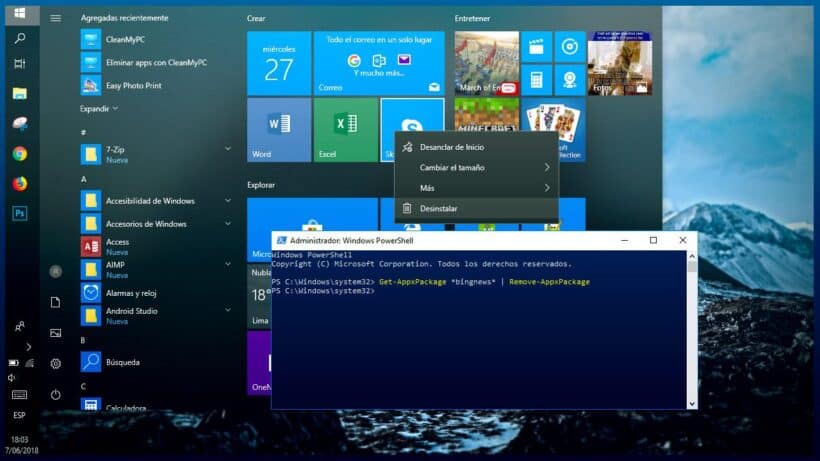The width and height of the screenshot is (820, 461).
Task: Show hidden tray icons chevron
Action: [28, 347]
